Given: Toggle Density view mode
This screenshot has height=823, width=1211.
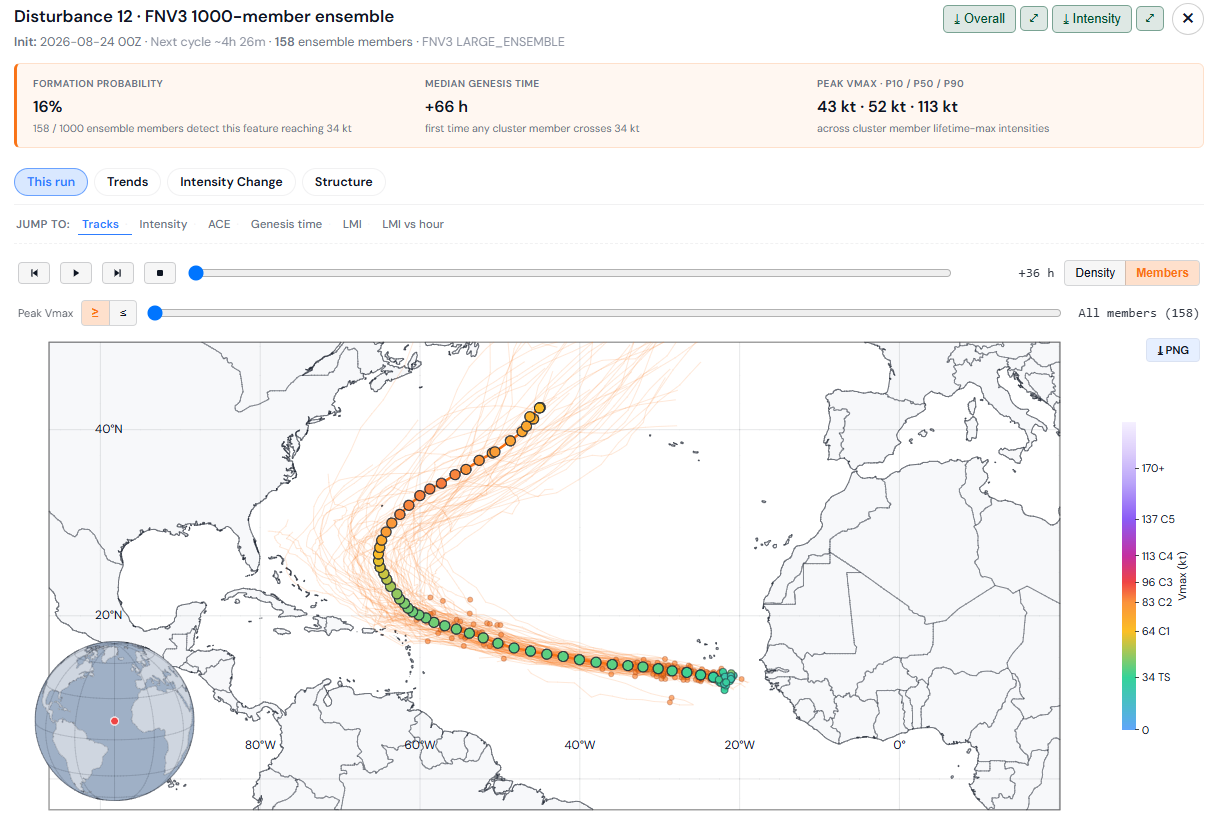Looking at the screenshot, I should (1095, 273).
